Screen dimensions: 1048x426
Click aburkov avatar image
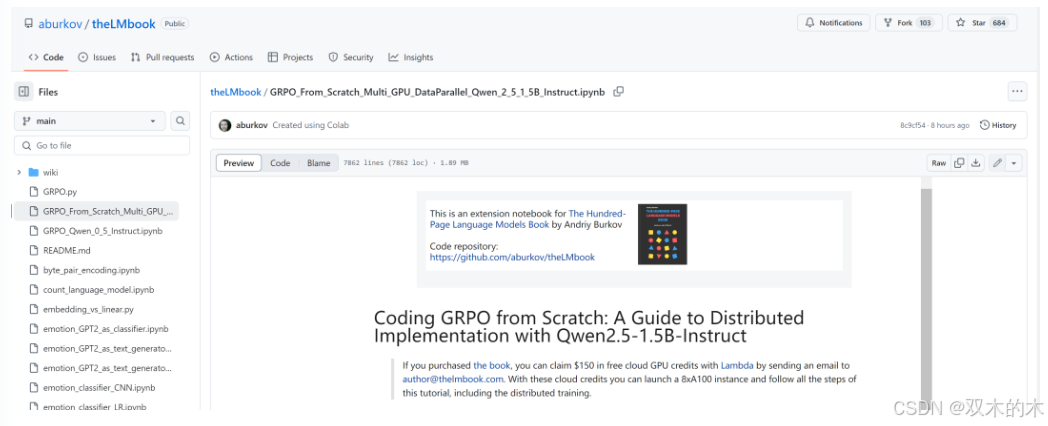(225, 125)
